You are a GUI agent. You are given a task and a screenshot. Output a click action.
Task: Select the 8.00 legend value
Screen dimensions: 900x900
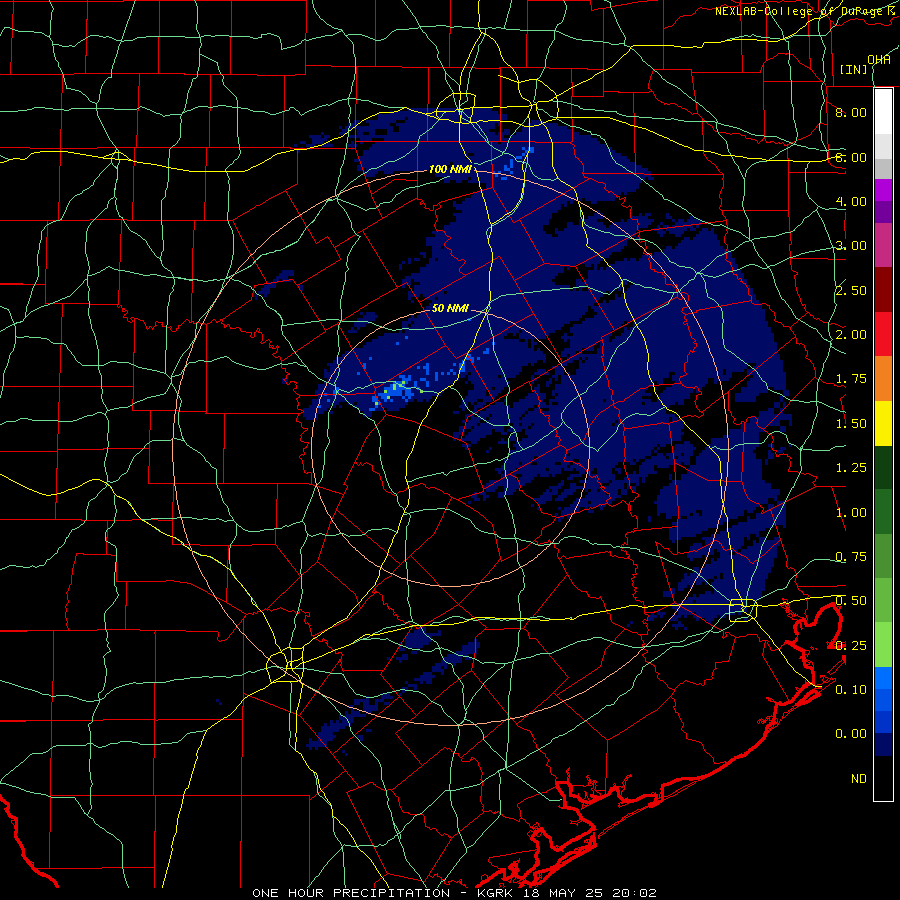point(851,112)
